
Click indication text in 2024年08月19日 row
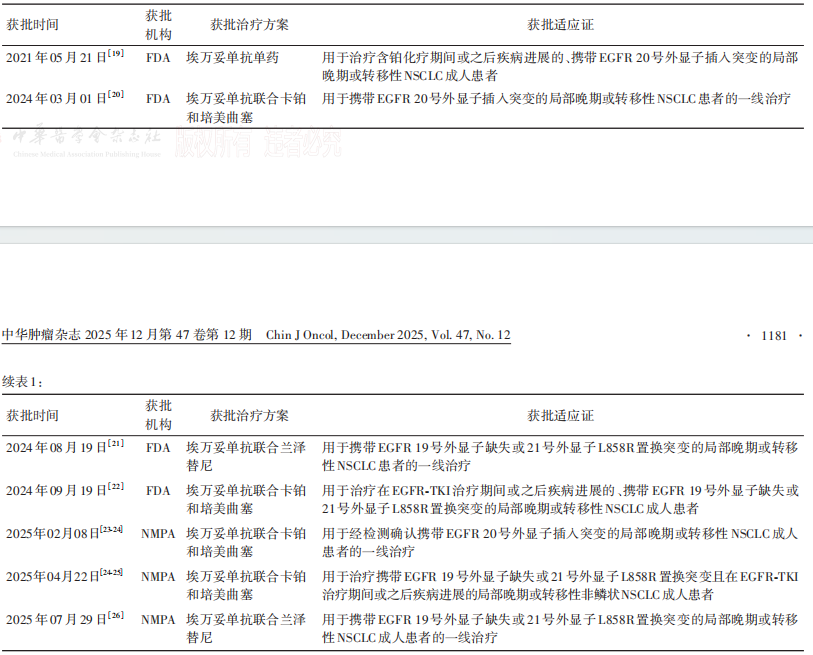tap(560, 456)
